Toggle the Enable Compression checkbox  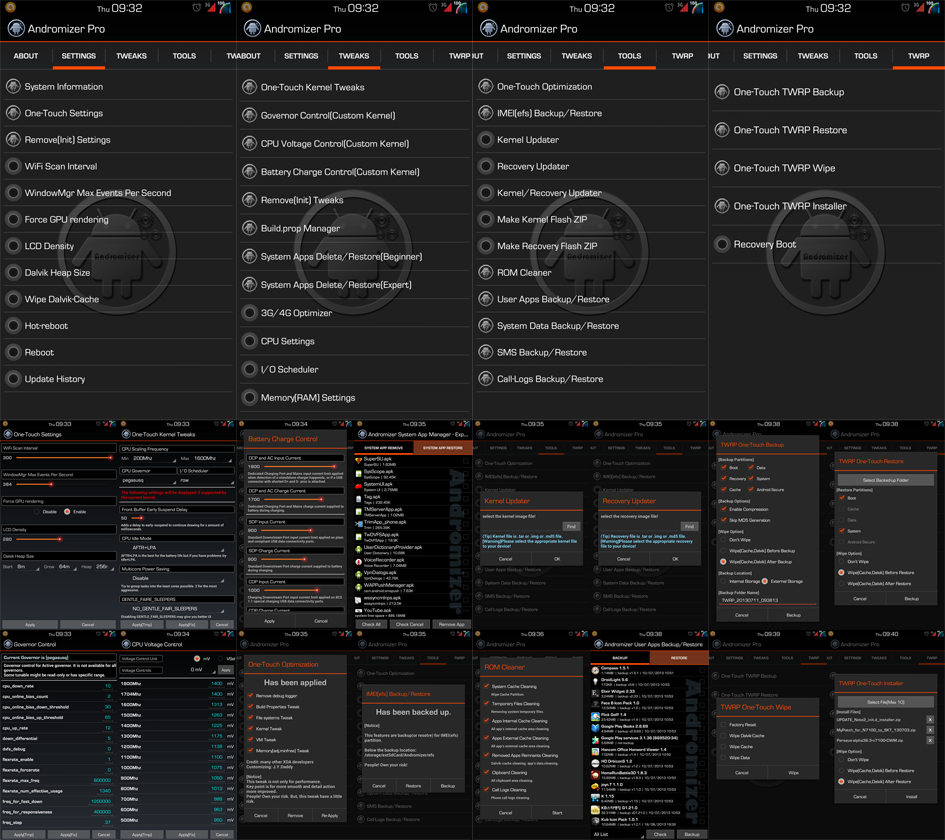point(724,509)
